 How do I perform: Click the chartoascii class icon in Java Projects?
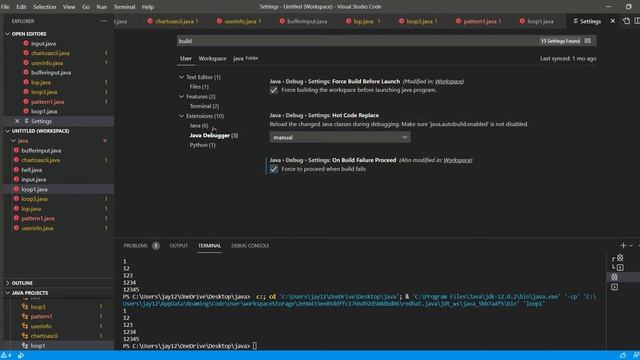point(25,336)
